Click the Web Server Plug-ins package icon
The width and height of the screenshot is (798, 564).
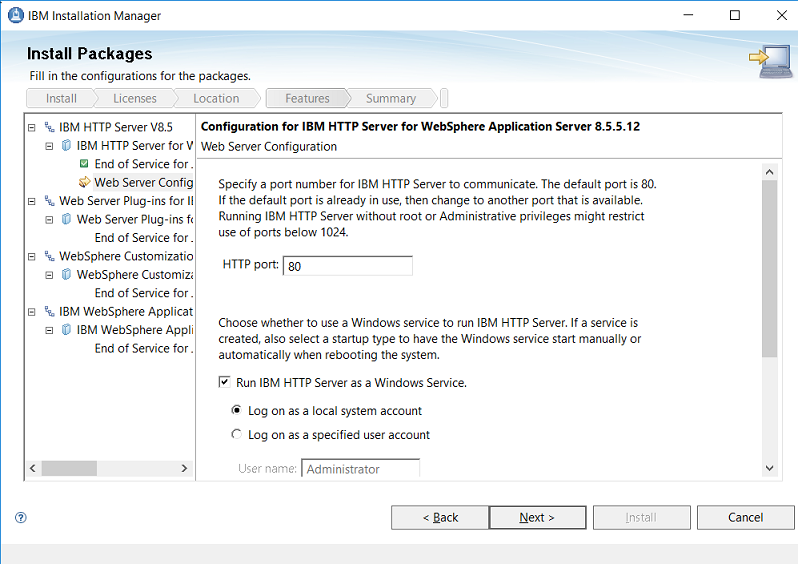[66, 219]
